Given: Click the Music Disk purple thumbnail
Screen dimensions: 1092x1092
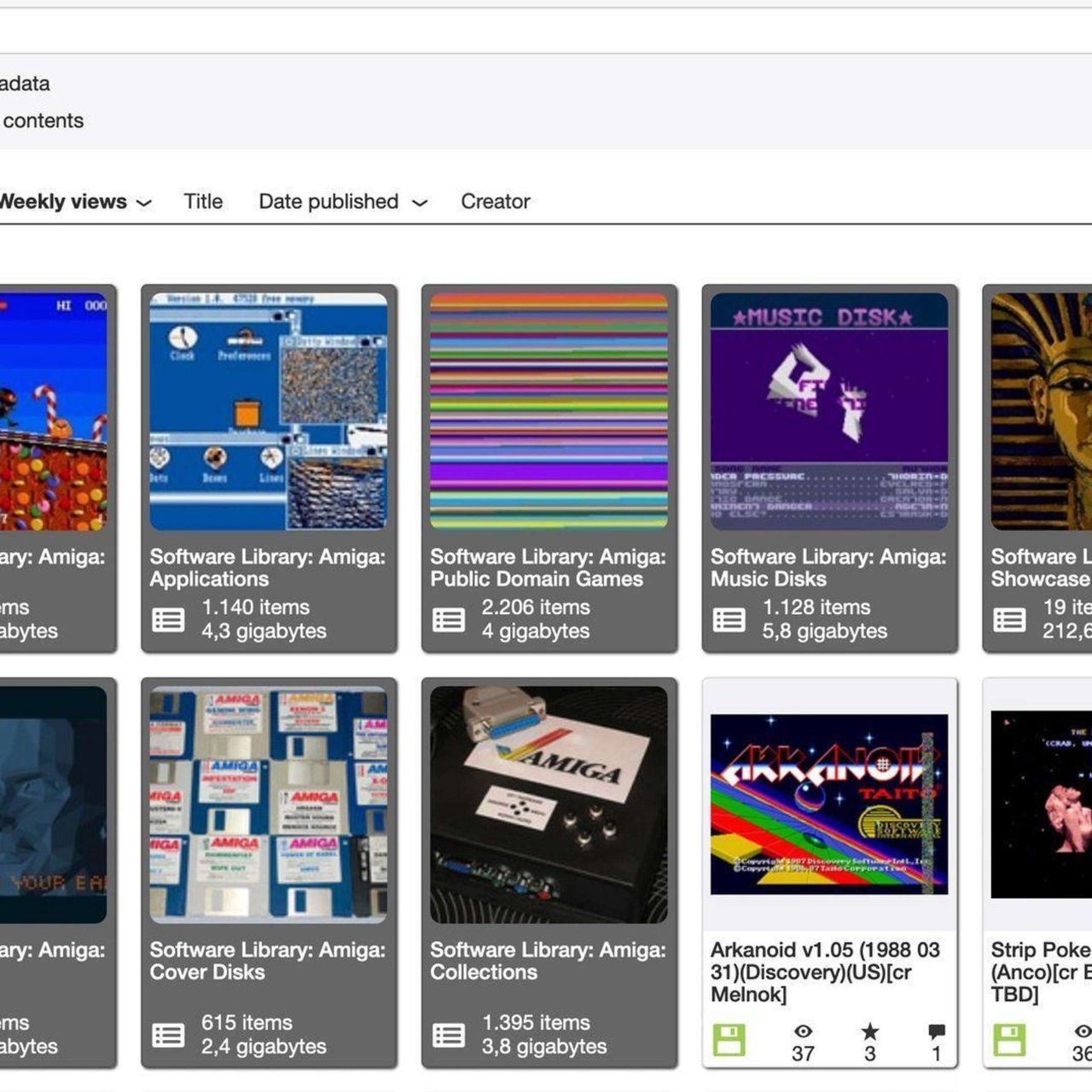Looking at the screenshot, I should (829, 411).
